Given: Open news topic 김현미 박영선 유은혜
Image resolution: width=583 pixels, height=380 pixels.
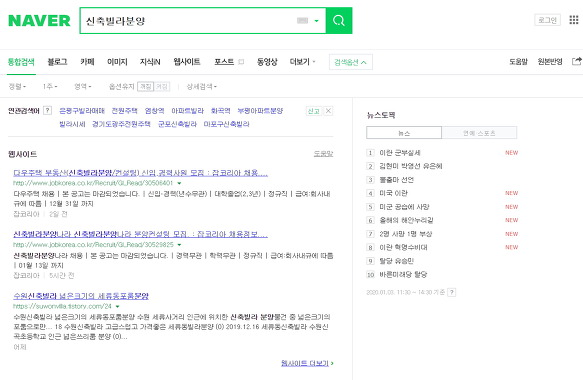Looking at the screenshot, I should pyautogui.click(x=411, y=166).
